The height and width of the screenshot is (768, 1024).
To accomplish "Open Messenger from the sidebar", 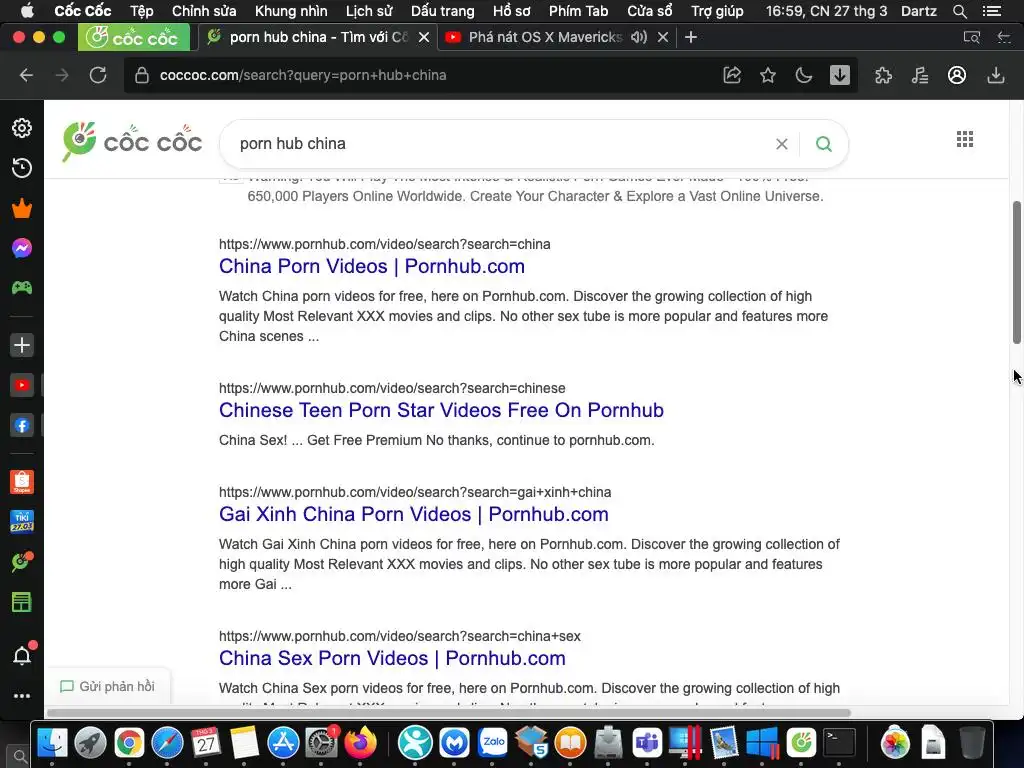I will coord(22,248).
